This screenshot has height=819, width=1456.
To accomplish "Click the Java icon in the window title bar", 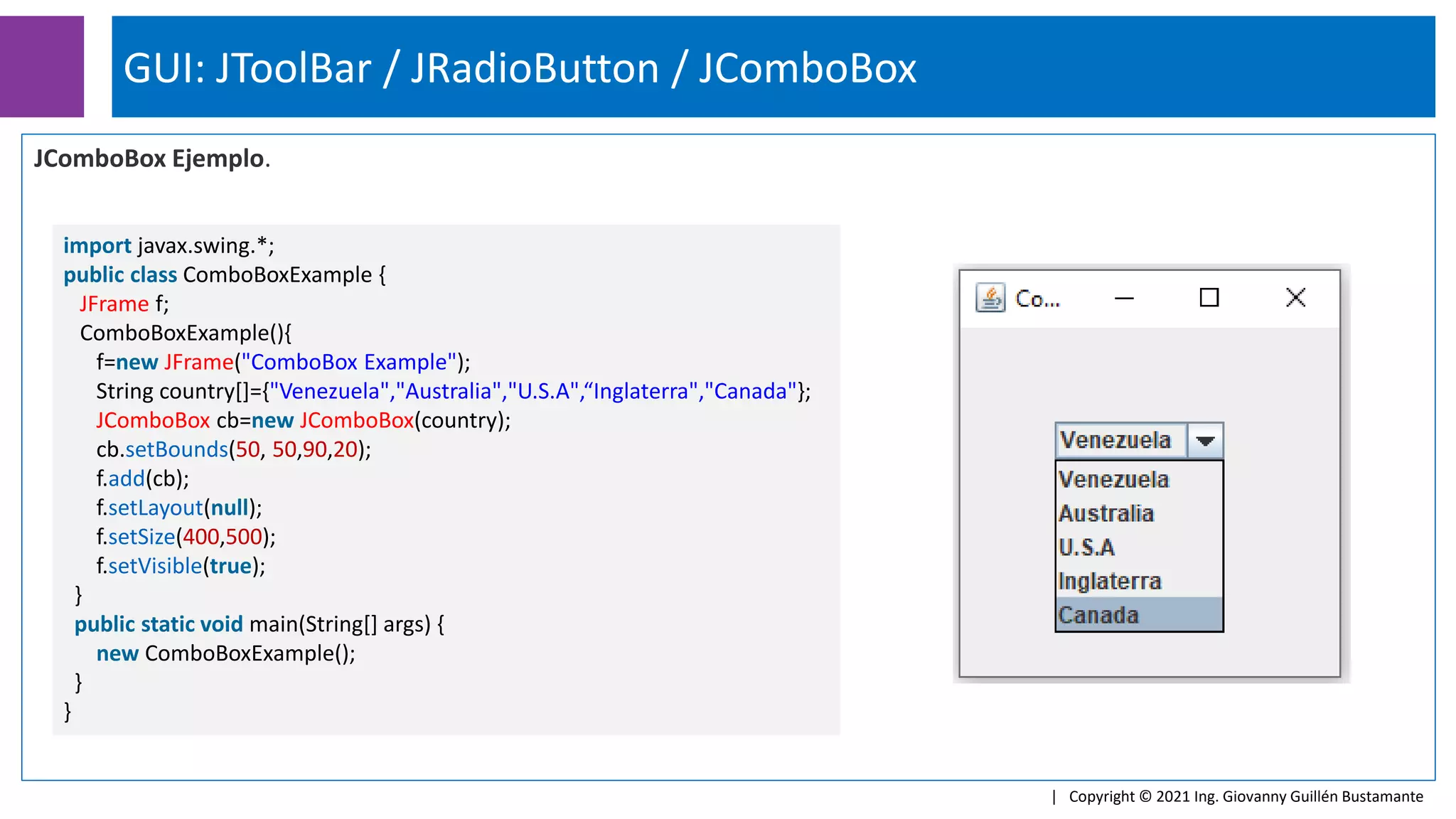I will [x=990, y=298].
